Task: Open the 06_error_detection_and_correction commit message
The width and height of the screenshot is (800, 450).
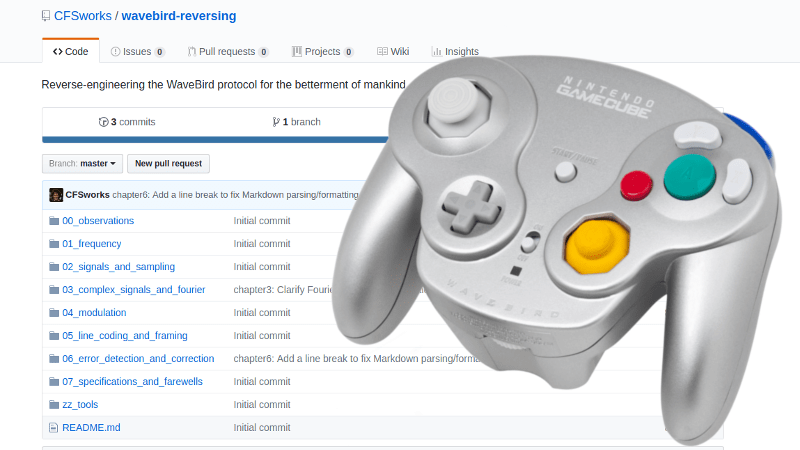Action: point(356,359)
